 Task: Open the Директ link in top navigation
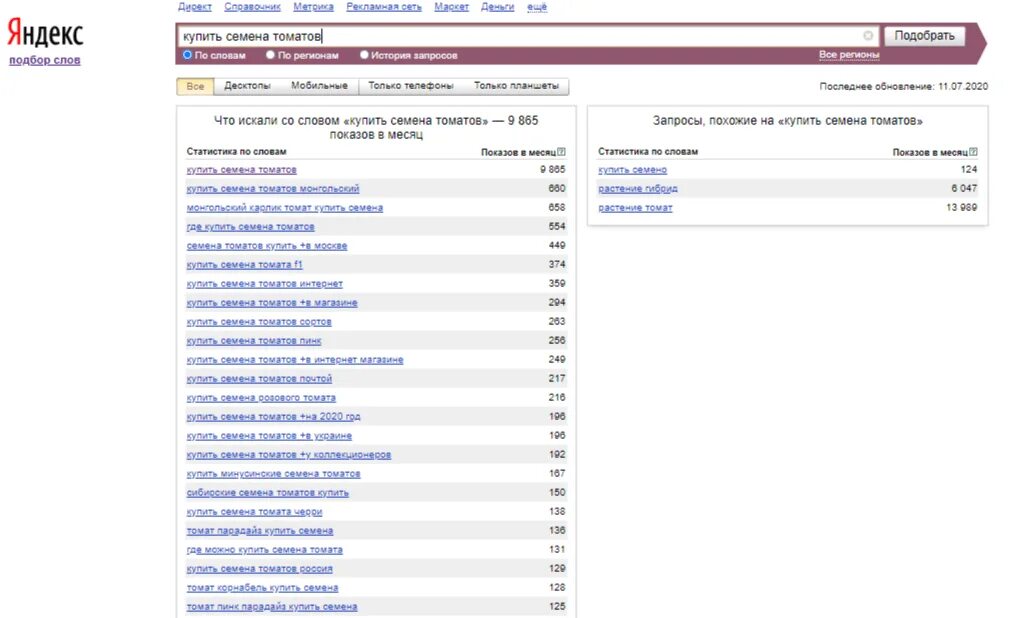195,7
